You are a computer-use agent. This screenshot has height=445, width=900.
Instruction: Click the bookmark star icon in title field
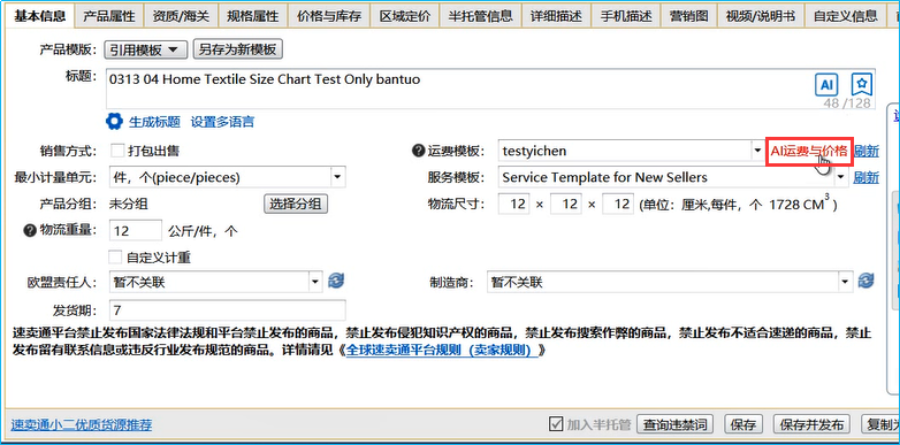(x=862, y=85)
